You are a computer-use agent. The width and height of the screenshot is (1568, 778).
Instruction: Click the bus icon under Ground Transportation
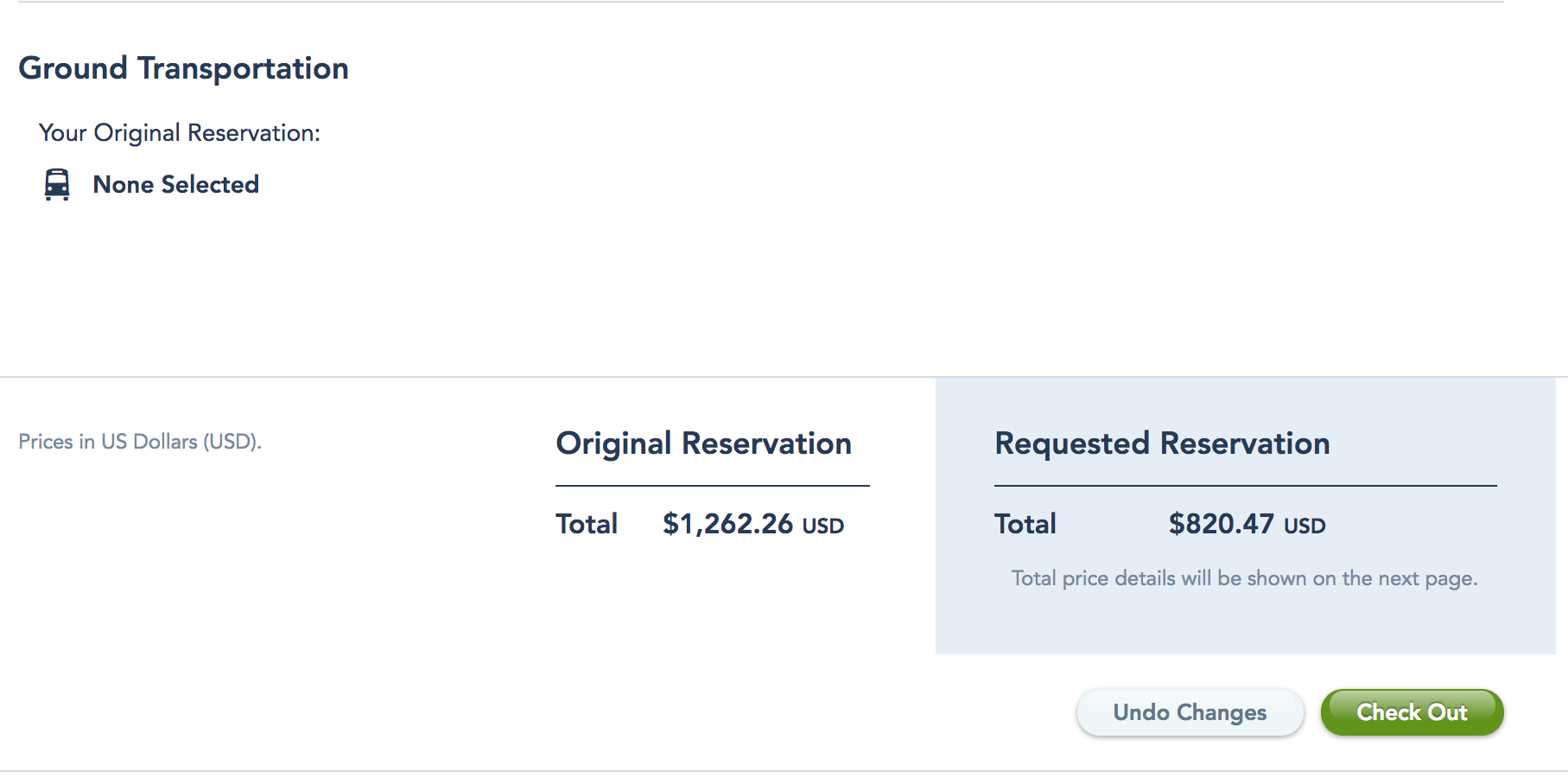[x=57, y=184]
